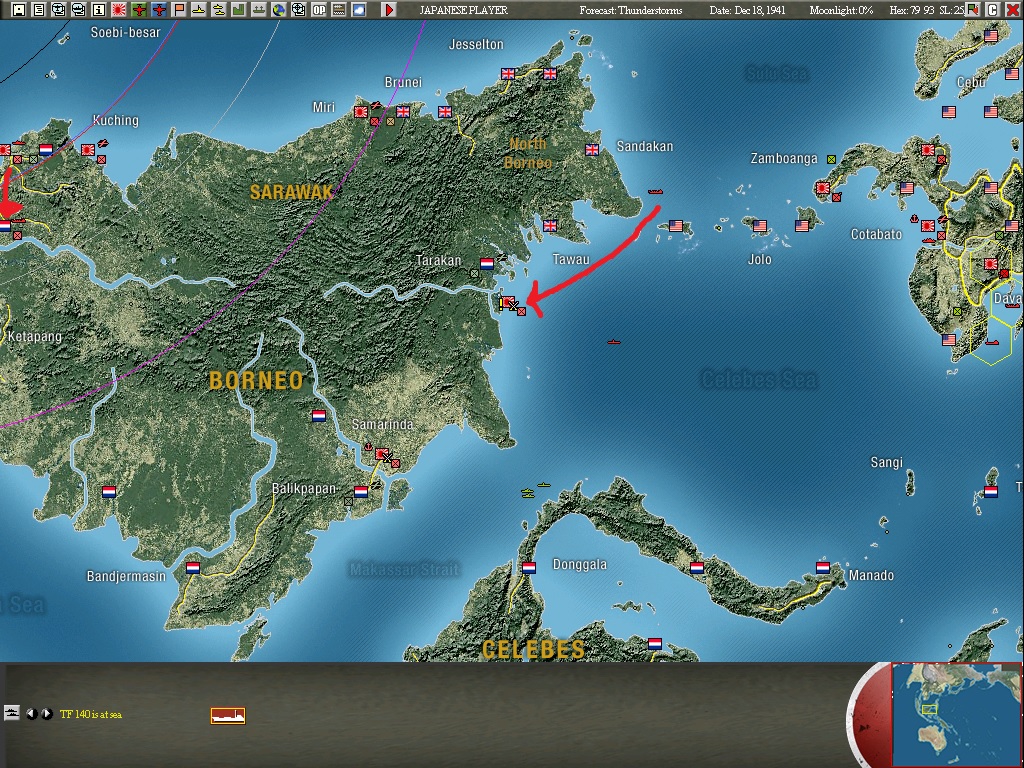Click the single yellow ship toolbar icon
The height and width of the screenshot is (768, 1024).
[x=199, y=10]
